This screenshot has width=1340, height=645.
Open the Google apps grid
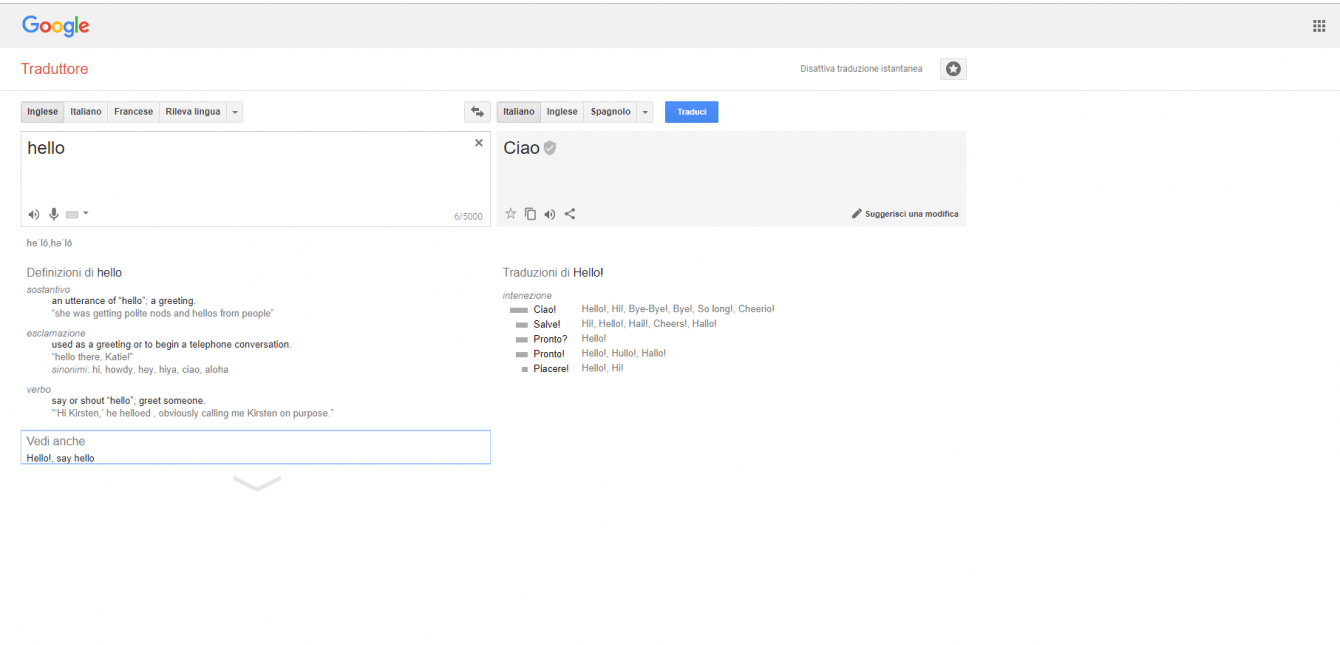point(1318,26)
